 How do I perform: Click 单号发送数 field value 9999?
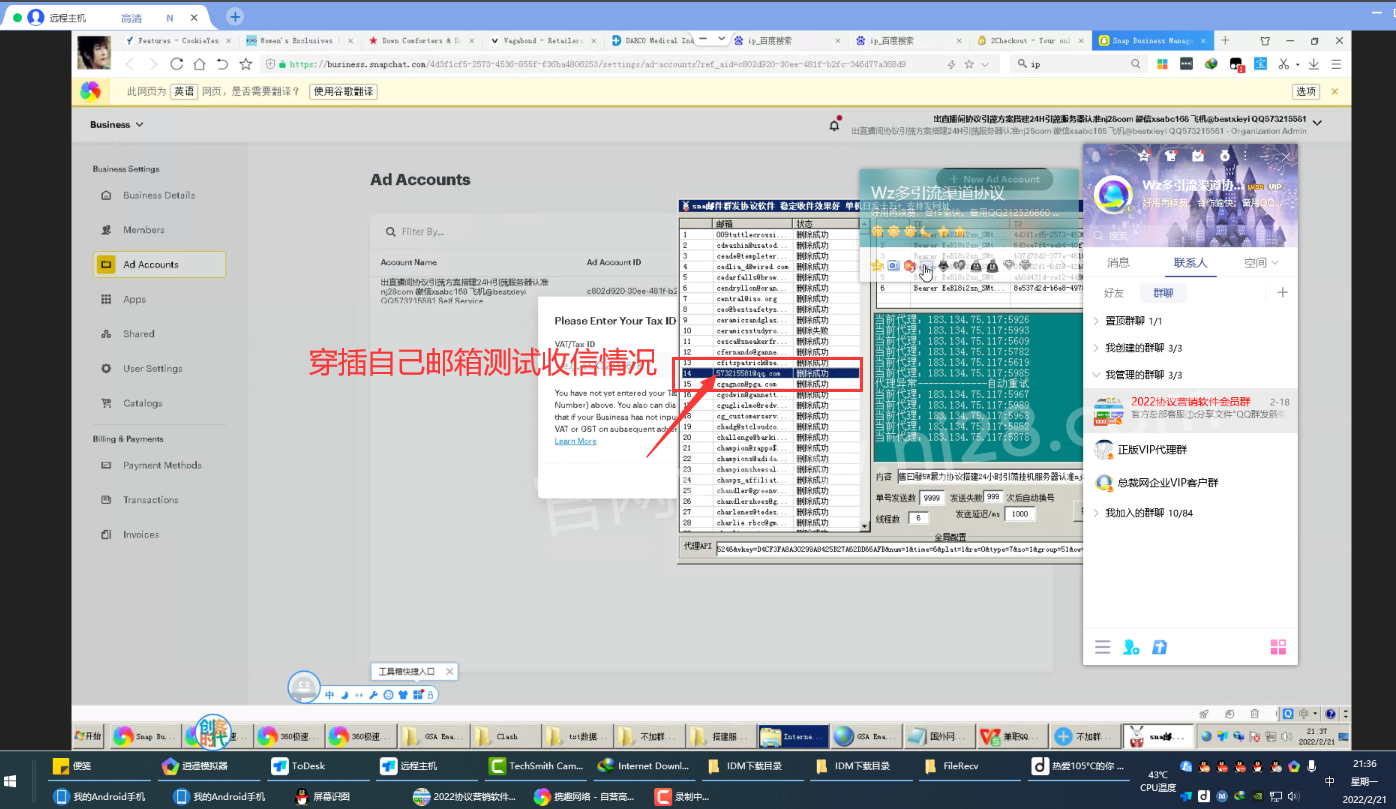(x=932, y=497)
